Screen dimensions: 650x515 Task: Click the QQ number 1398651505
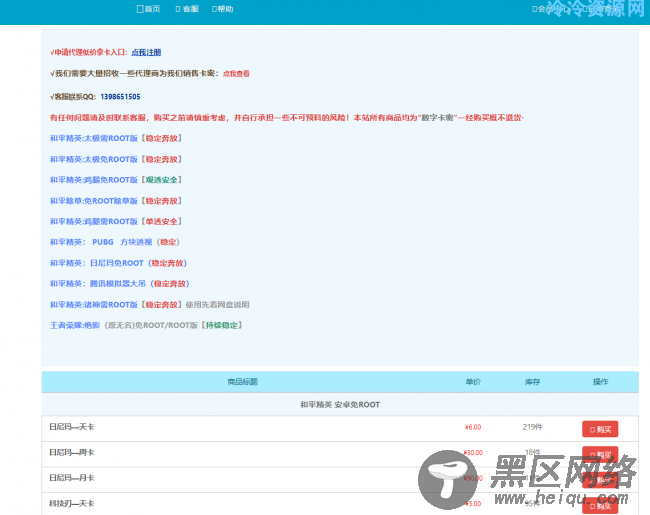tap(120, 97)
